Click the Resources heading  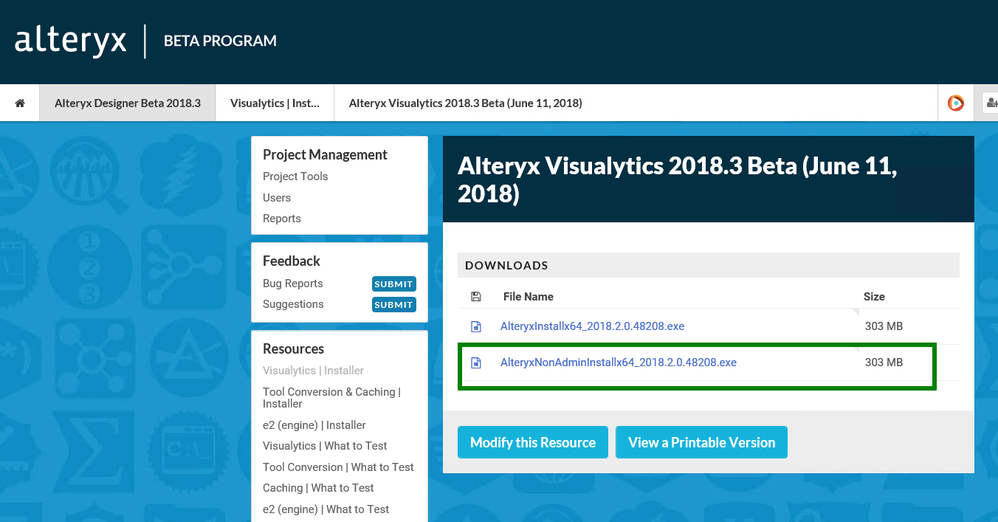pyautogui.click(x=293, y=349)
